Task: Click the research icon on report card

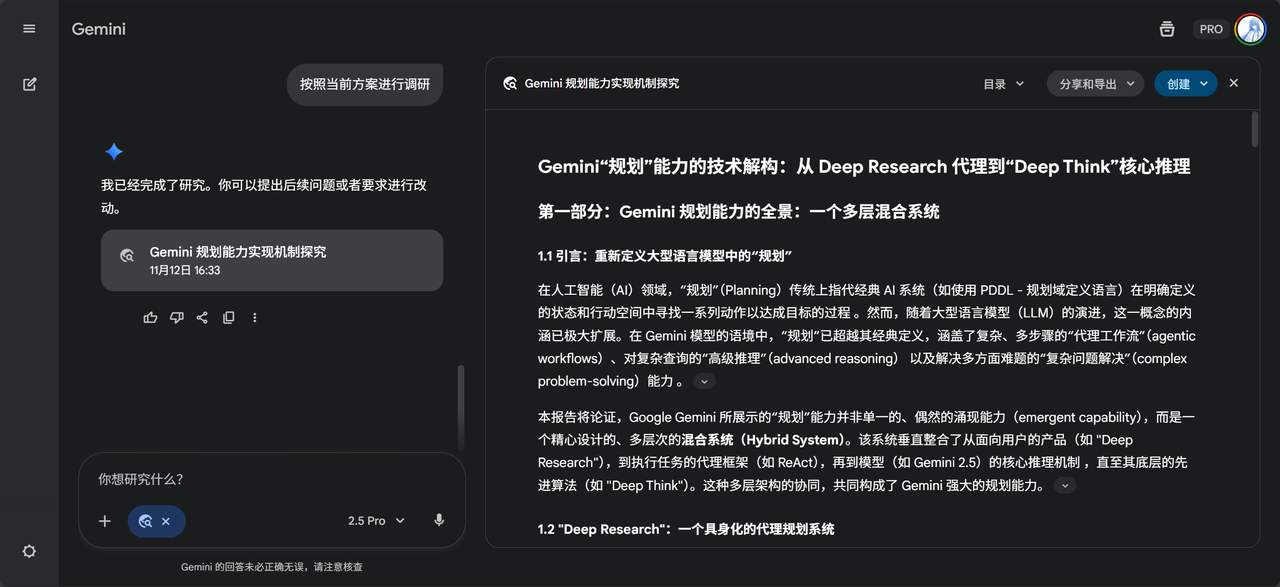Action: (x=127, y=256)
